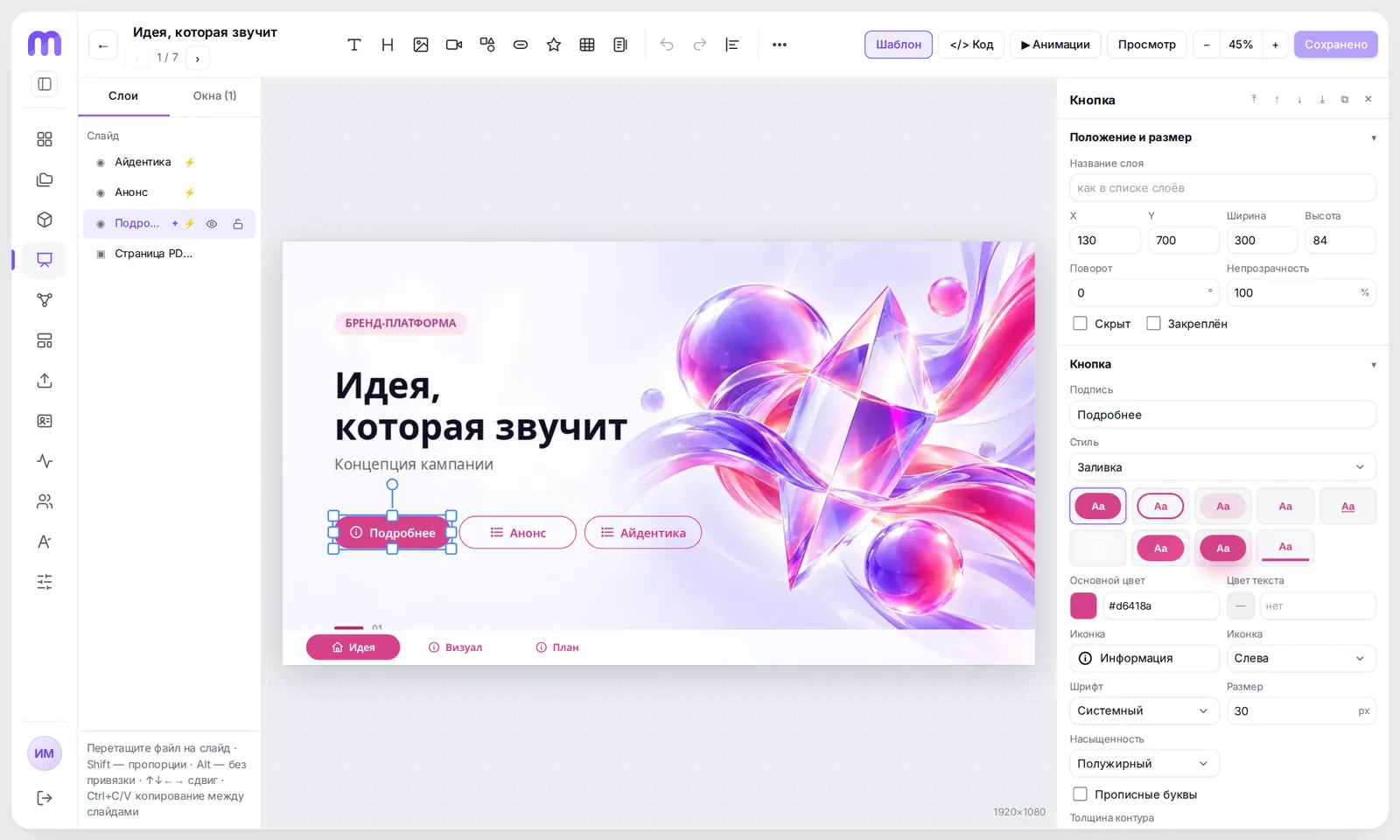Open the Анимации button

[1055, 45]
